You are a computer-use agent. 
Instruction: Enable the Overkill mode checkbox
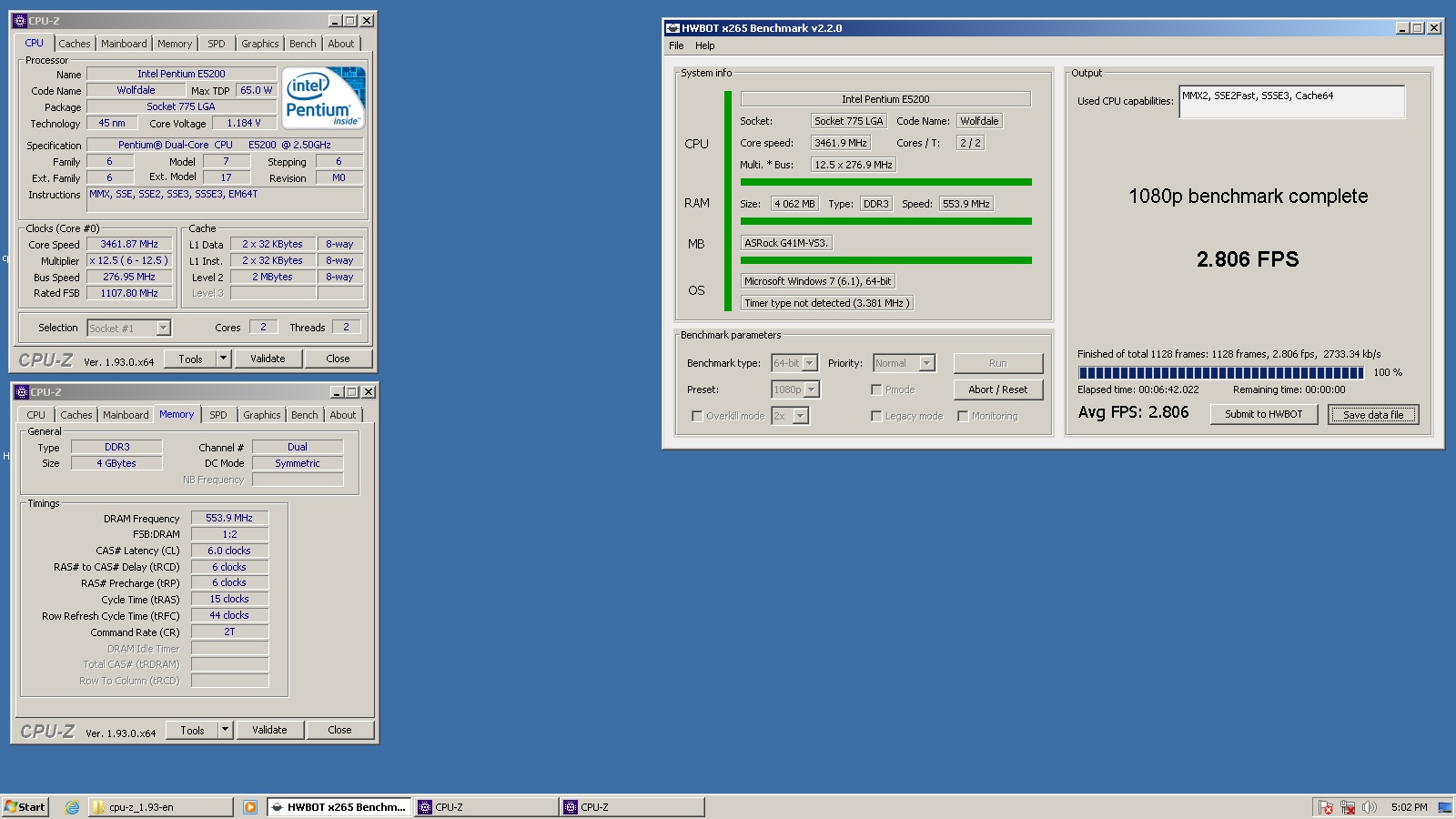(697, 416)
